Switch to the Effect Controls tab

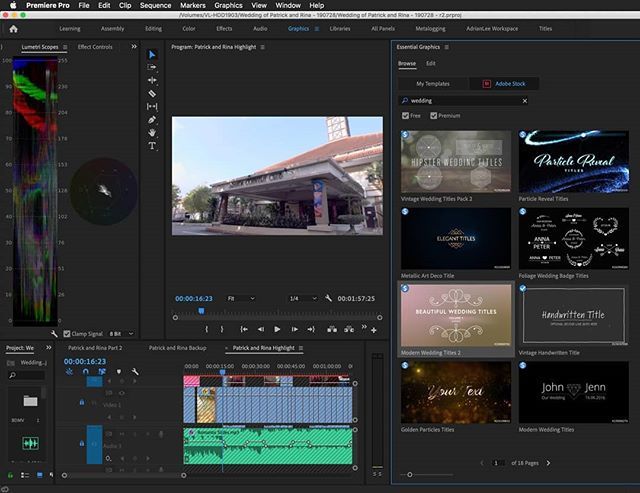(95, 47)
